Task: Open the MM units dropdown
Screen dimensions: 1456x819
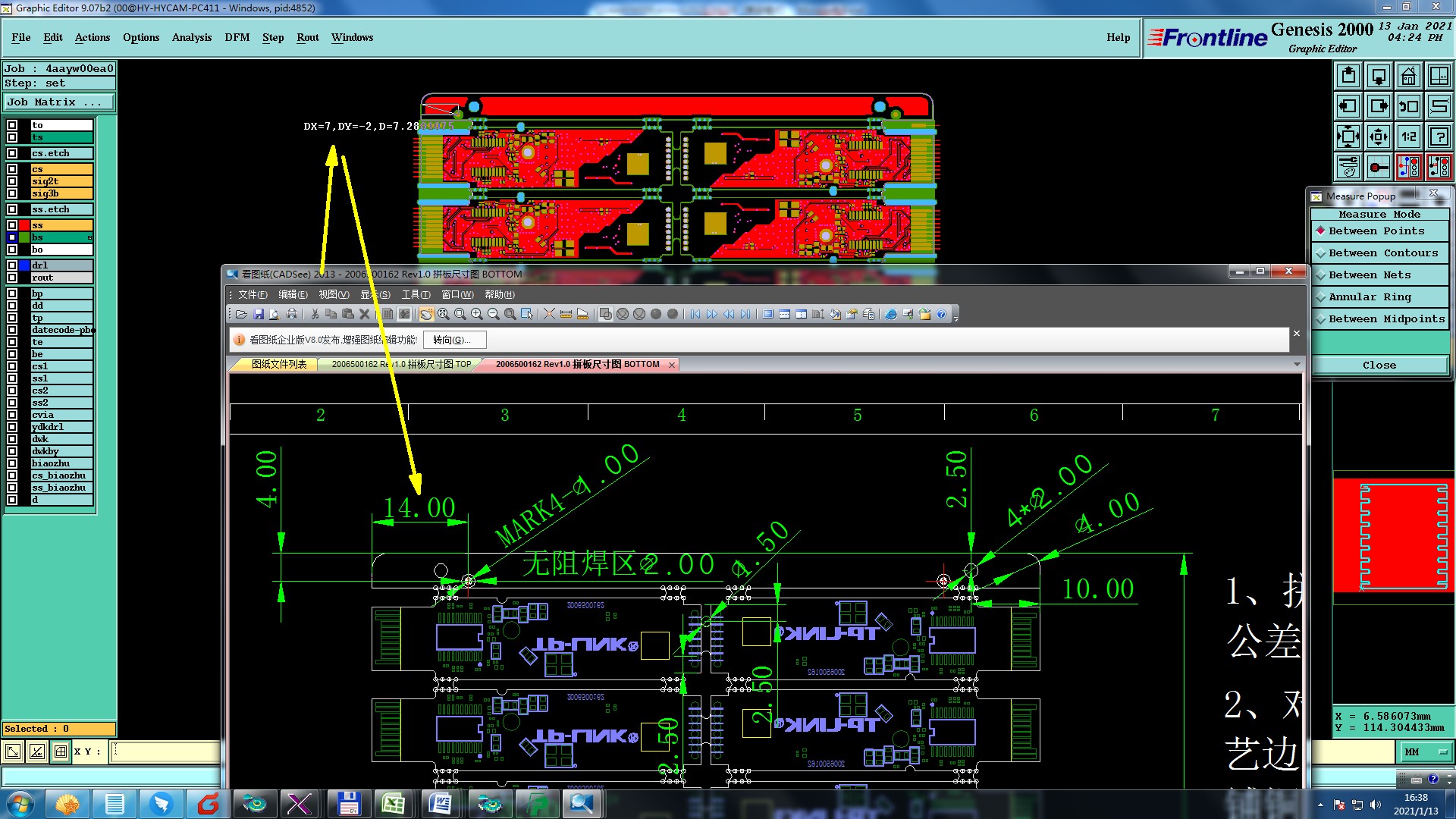Action: [x=1426, y=752]
